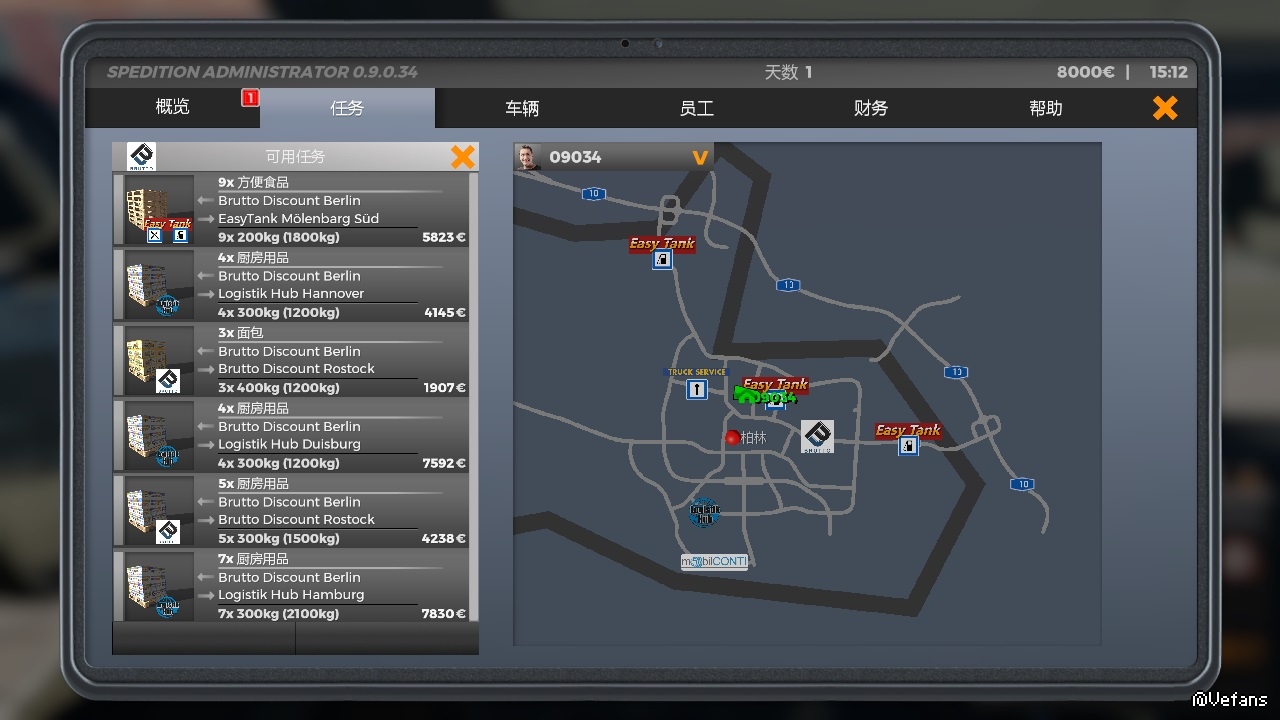Select the 9x 方便食品 EasyTank Mölenbarg Süd task
Viewport: 1280px width, 720px height.
[291, 210]
